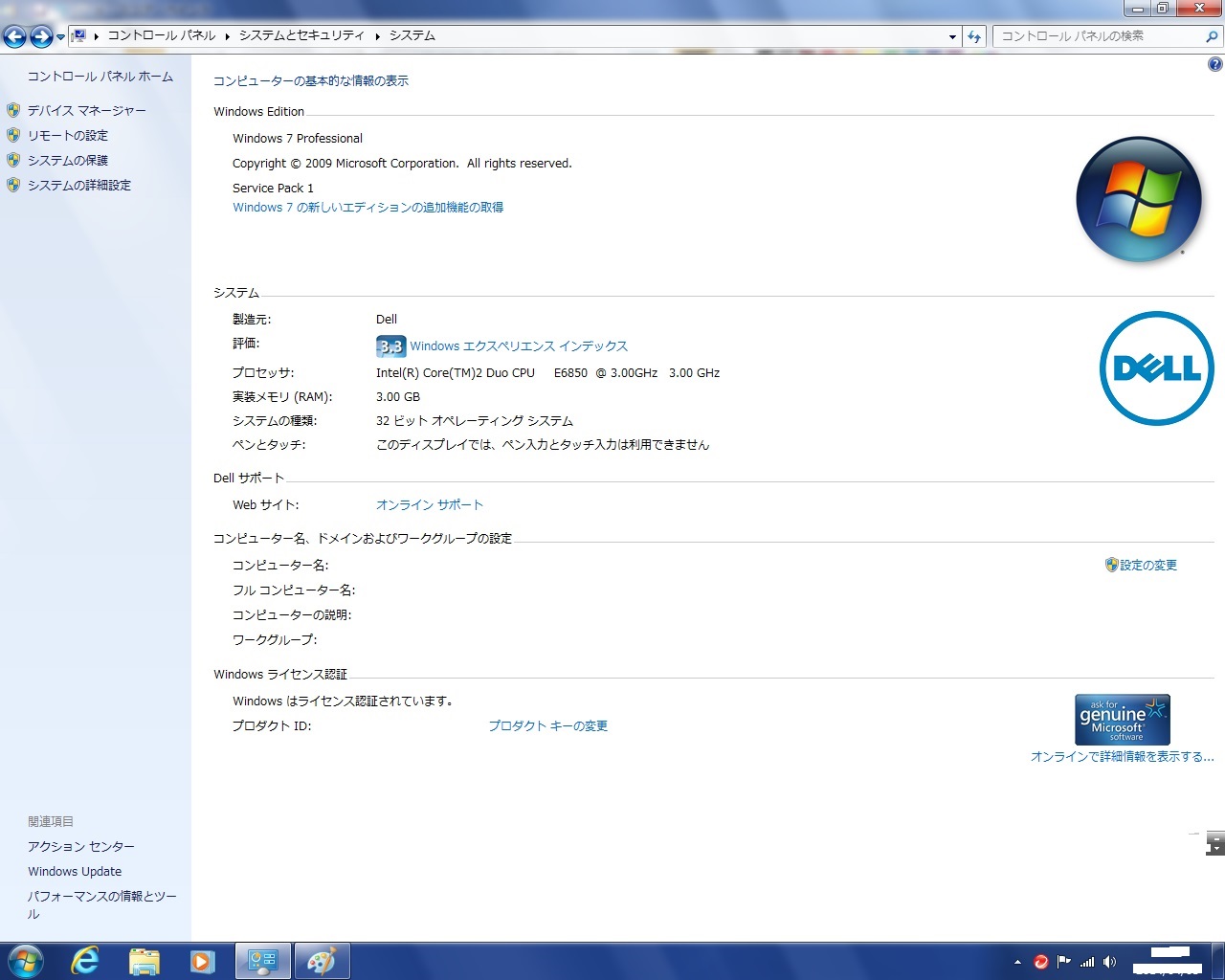The height and width of the screenshot is (980, 1225).
Task: Click the location icon in the address bar
Action: pos(79,35)
